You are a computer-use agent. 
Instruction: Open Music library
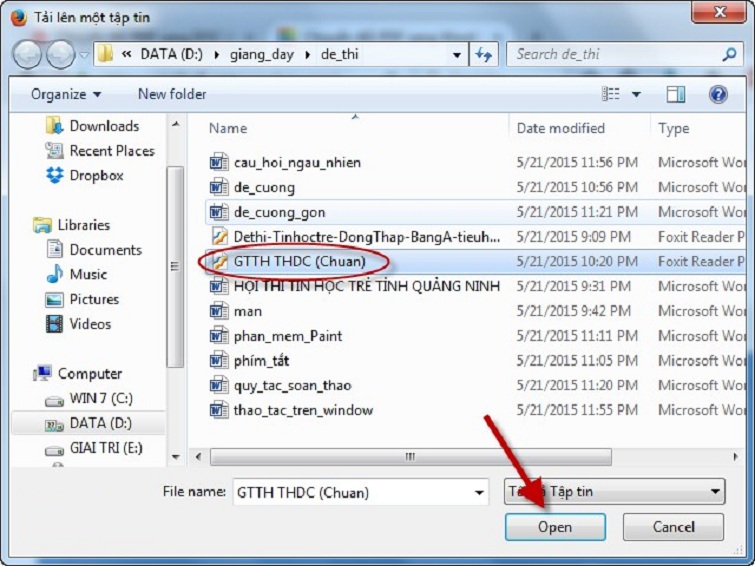pos(77,274)
